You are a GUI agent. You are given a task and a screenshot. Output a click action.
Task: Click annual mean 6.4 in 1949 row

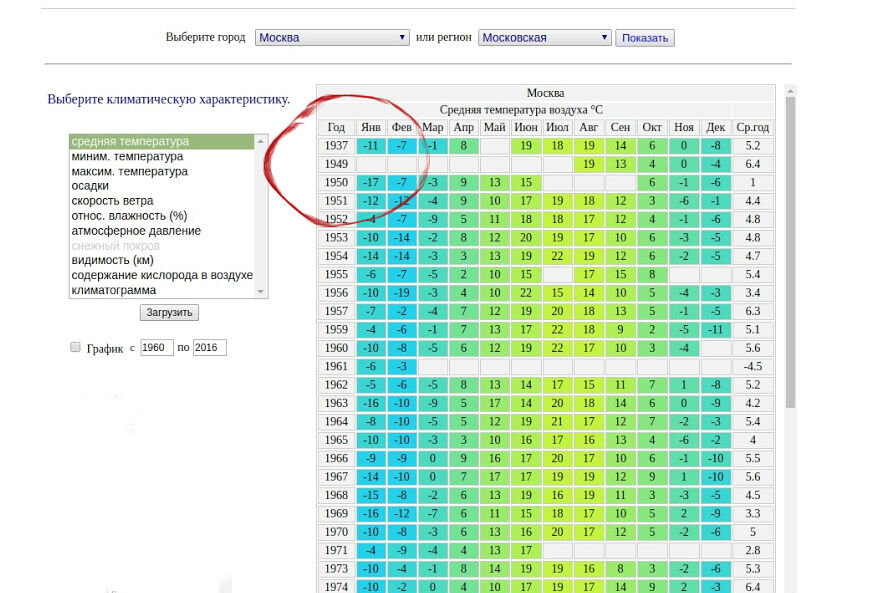753,164
